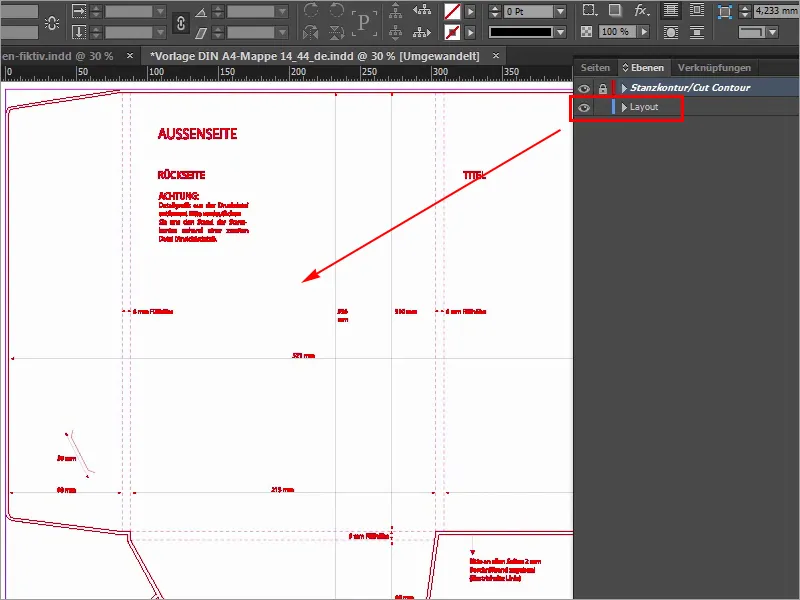Select the rotate 90° icon in the control bar
The image size is (800, 600).
click(x=313, y=10)
